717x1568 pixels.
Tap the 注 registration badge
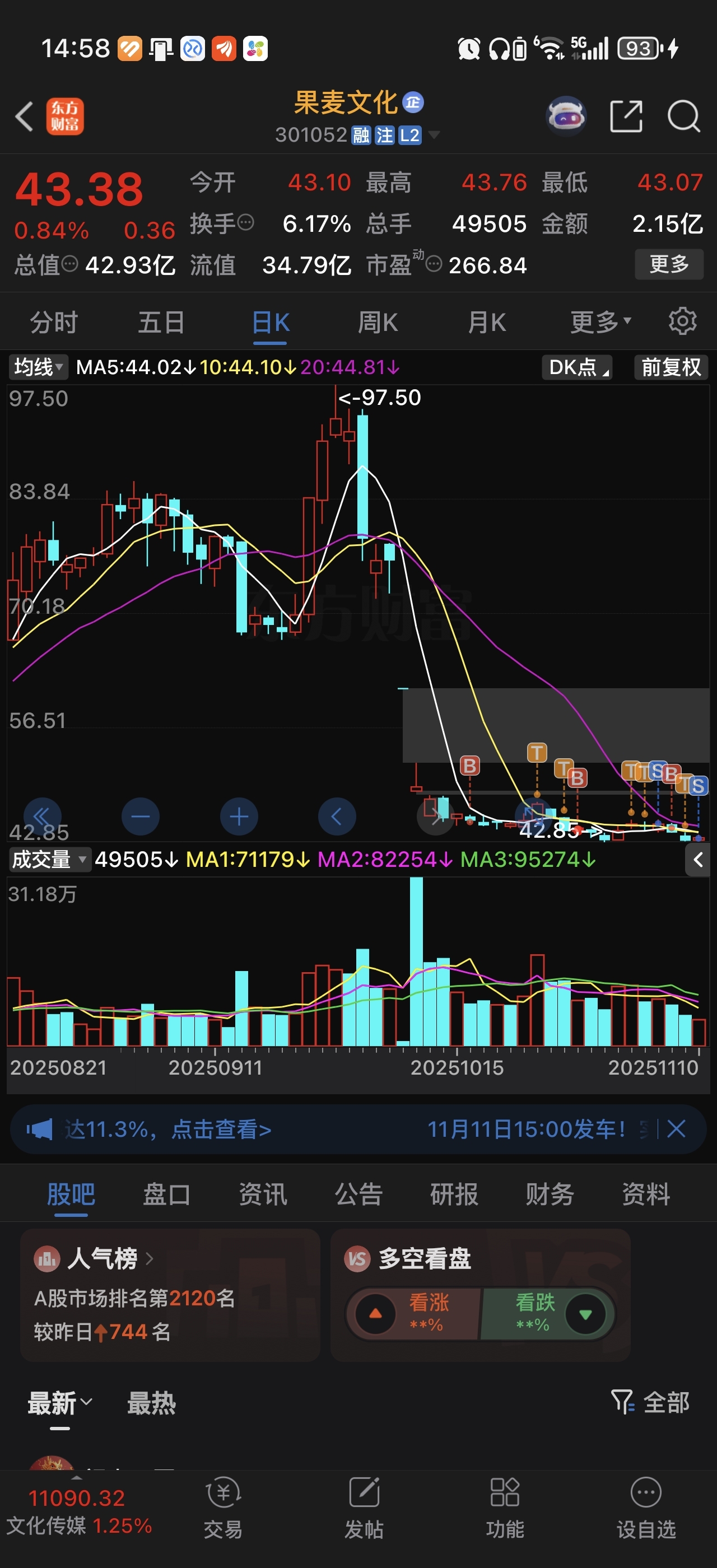coord(385,135)
